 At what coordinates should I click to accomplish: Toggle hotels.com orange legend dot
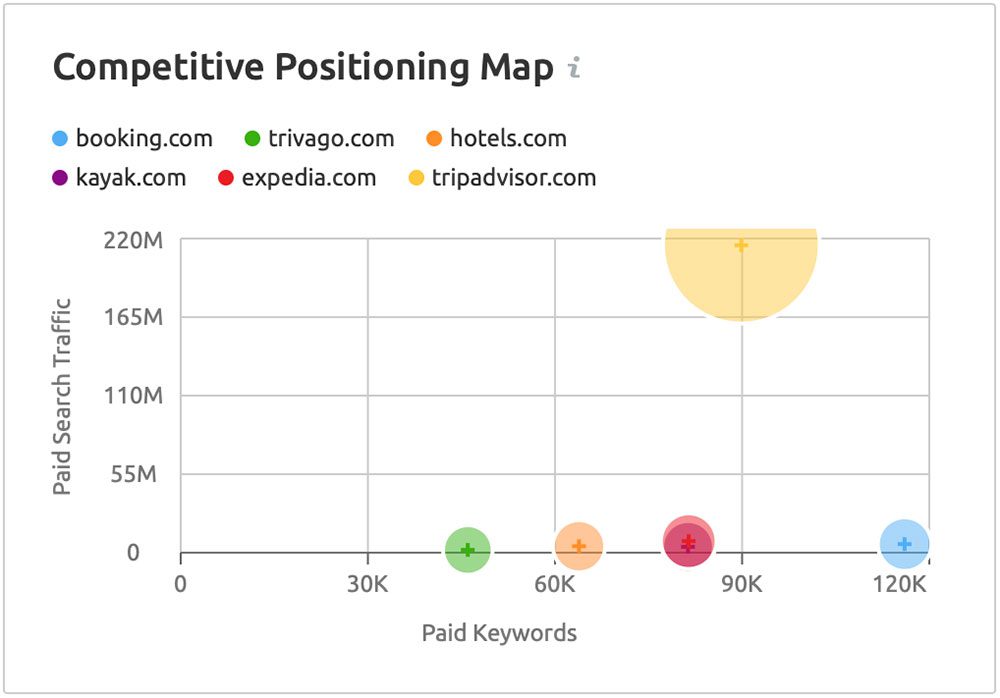pyautogui.click(x=434, y=138)
